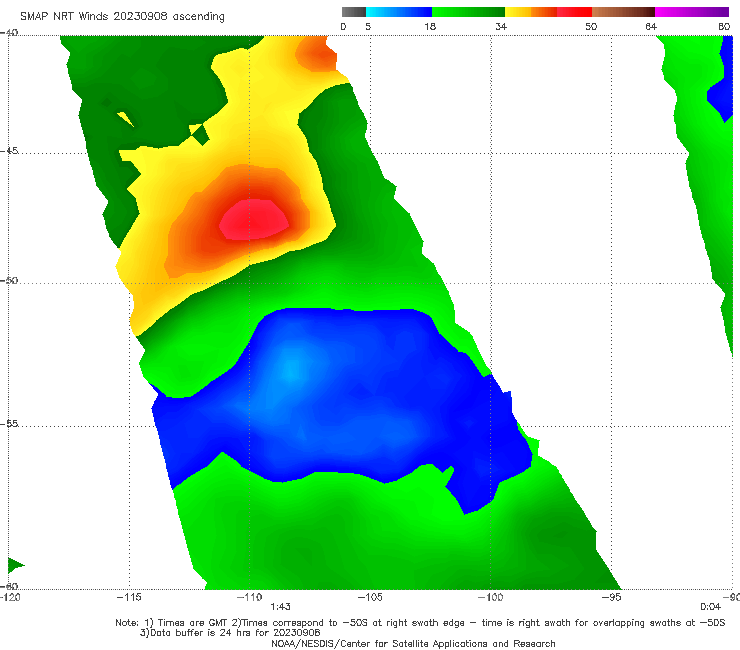This screenshot has height=650, width=740.
Task: Click the '18' label under the color scale
Action: click(430, 27)
